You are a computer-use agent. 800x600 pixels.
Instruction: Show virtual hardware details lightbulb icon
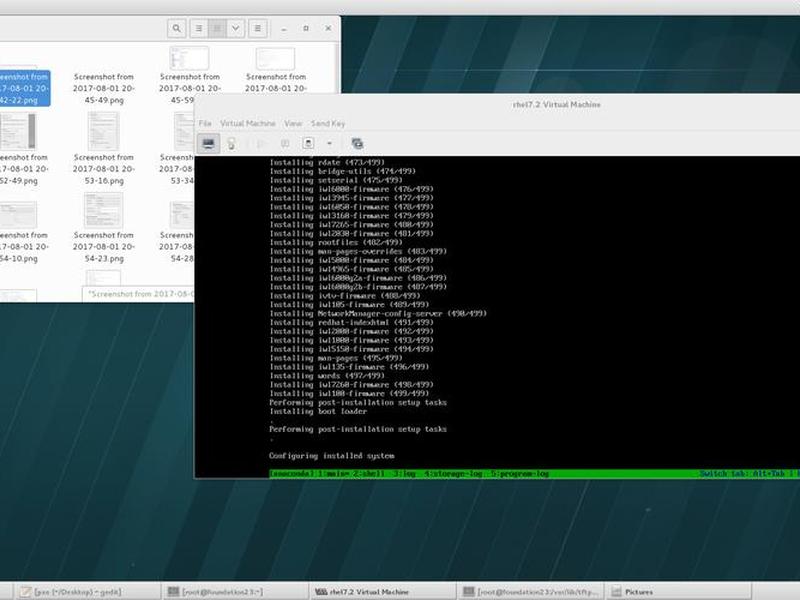coord(231,143)
